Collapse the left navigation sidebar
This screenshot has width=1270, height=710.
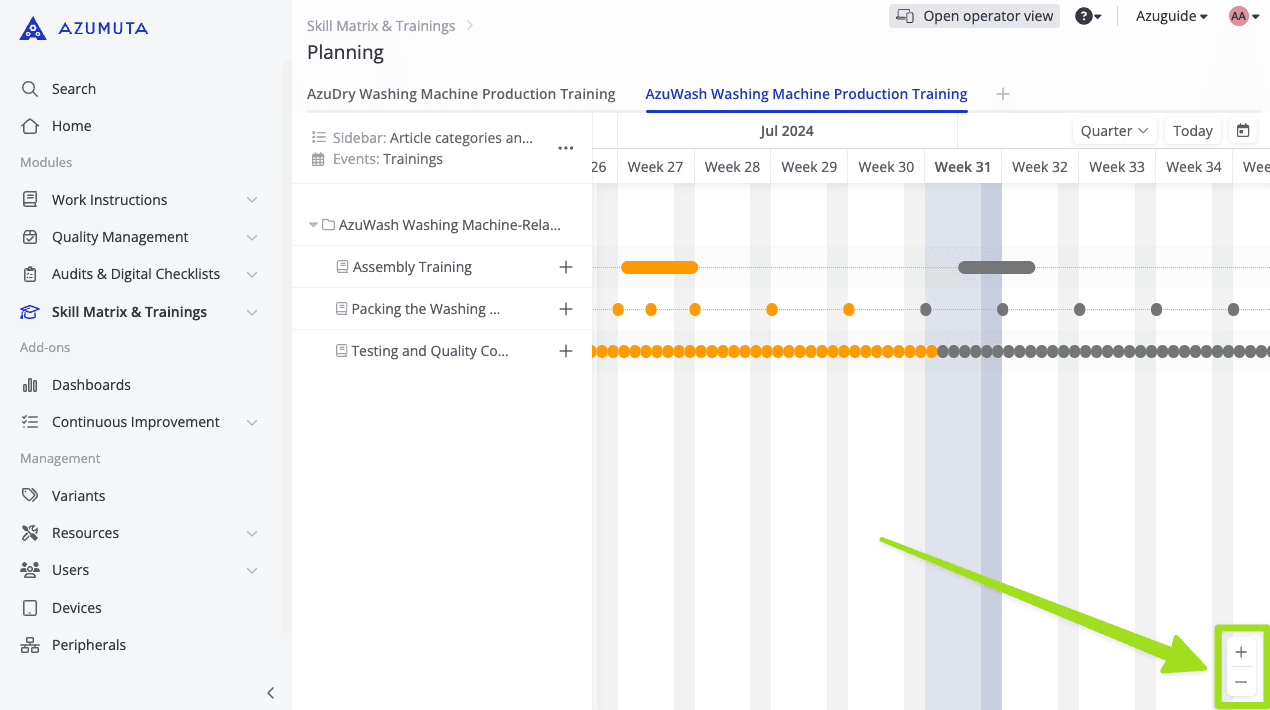click(270, 693)
